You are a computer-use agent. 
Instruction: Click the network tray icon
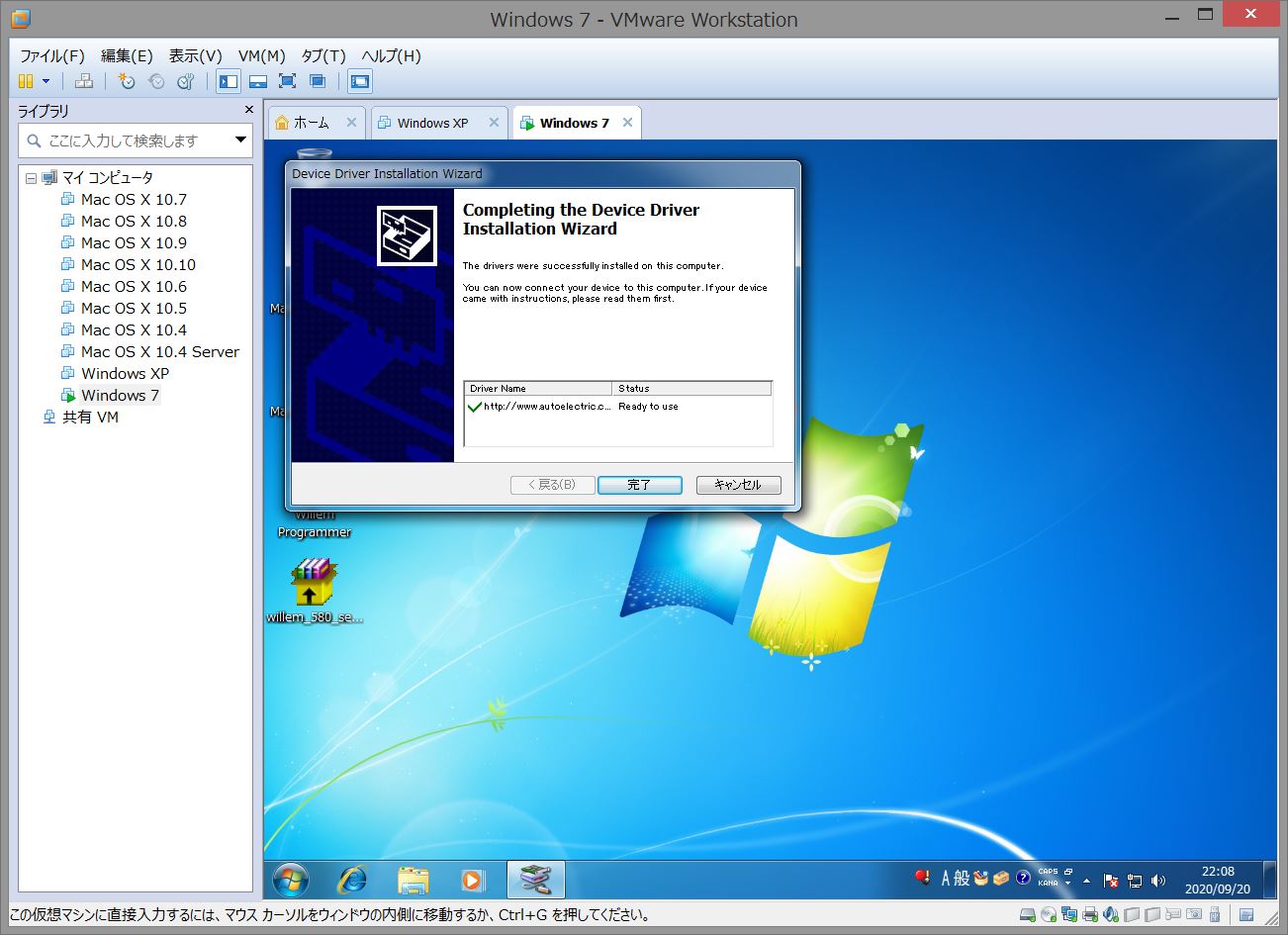point(1135,880)
